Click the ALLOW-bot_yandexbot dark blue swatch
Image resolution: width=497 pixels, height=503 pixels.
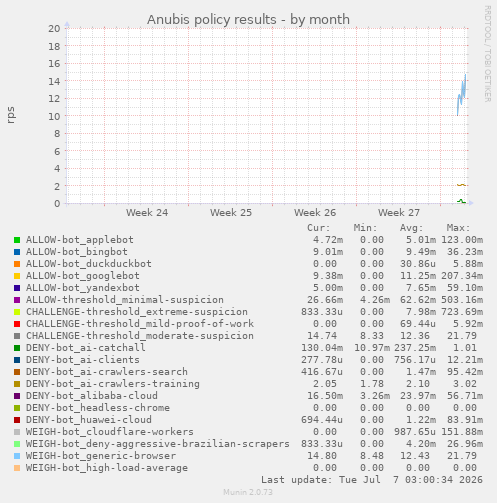click(x=17, y=288)
